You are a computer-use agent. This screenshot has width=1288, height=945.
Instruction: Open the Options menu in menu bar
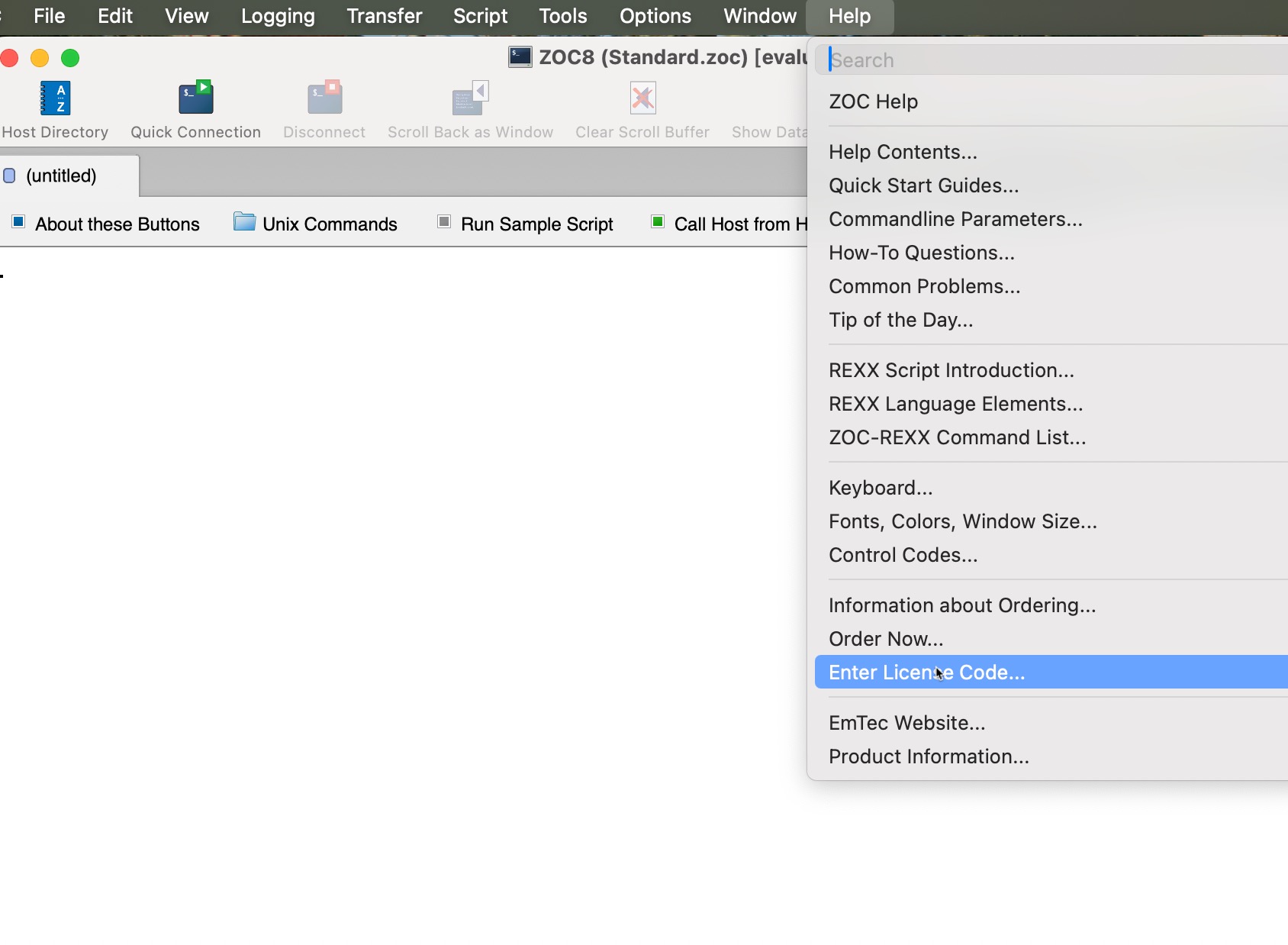(x=655, y=16)
